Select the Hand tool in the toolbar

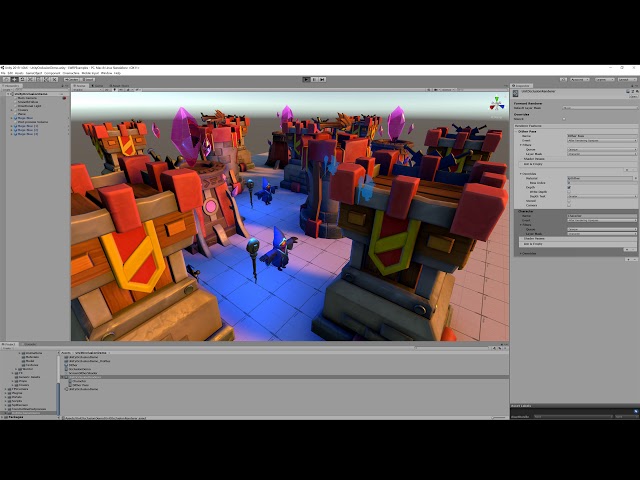point(7,80)
